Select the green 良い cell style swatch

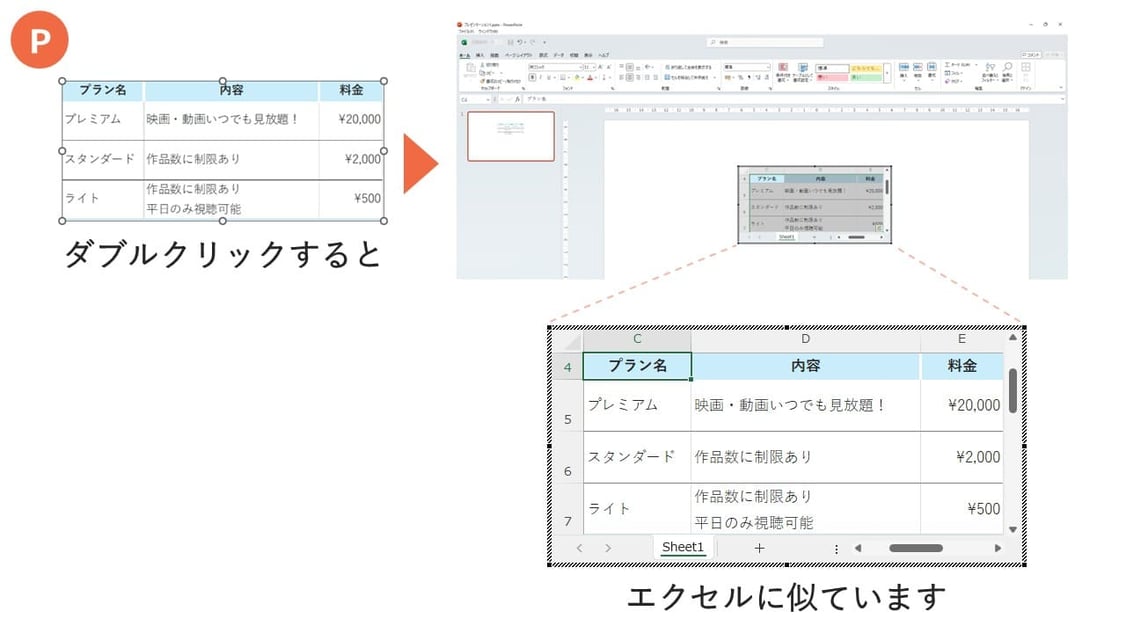point(868,77)
